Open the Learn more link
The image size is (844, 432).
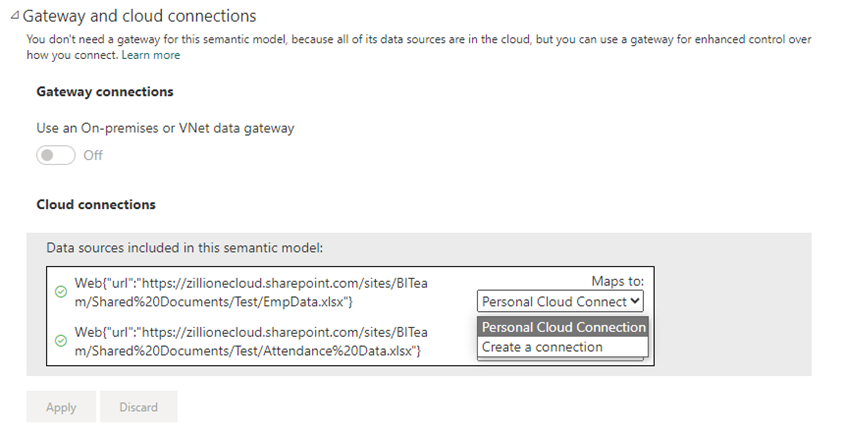151,55
